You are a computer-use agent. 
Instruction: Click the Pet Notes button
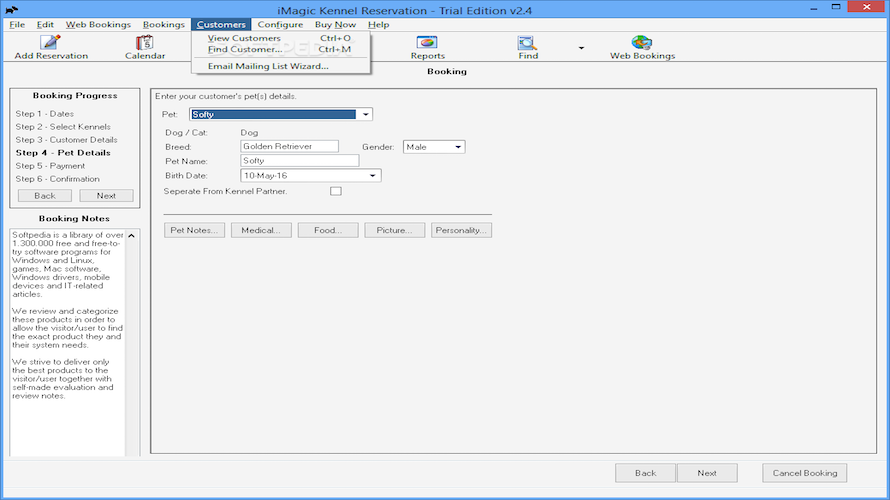pos(194,230)
